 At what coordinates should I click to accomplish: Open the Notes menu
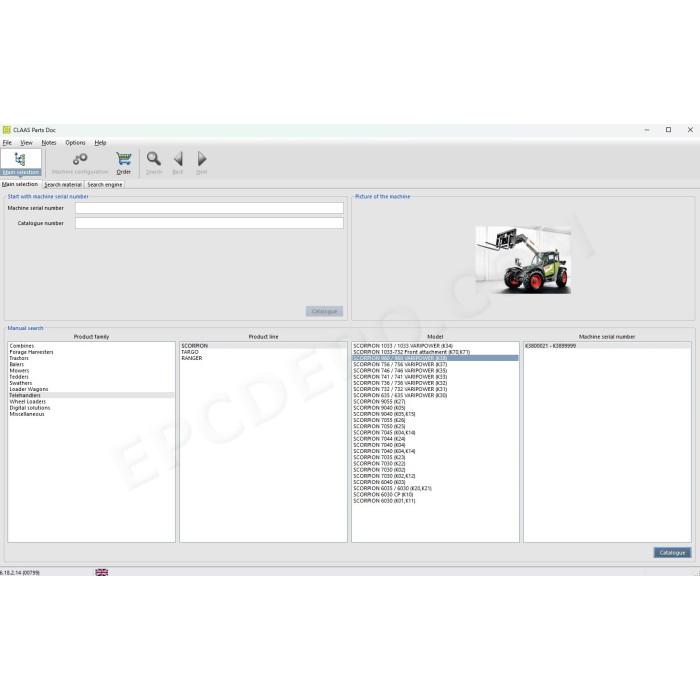(49, 143)
